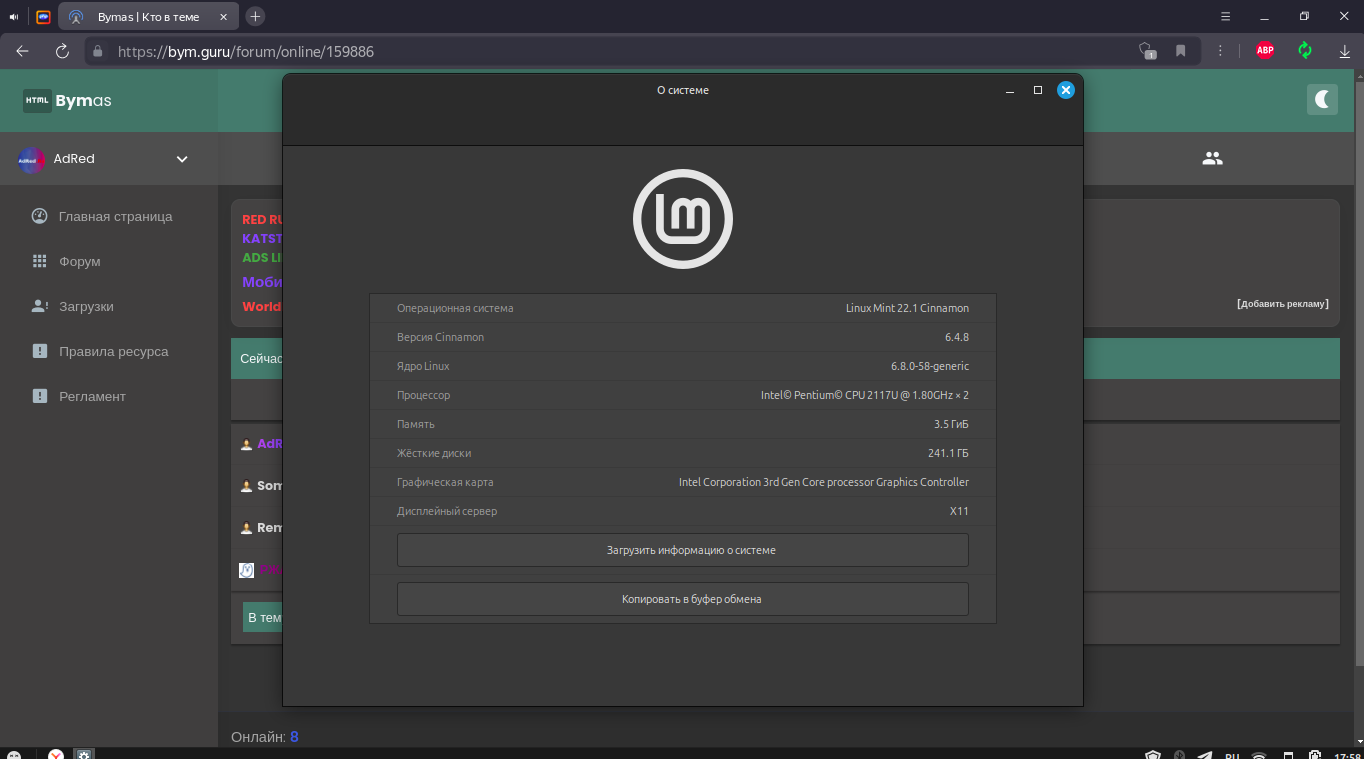
Task: Click the URL address bar field
Action: click(x=600, y=51)
